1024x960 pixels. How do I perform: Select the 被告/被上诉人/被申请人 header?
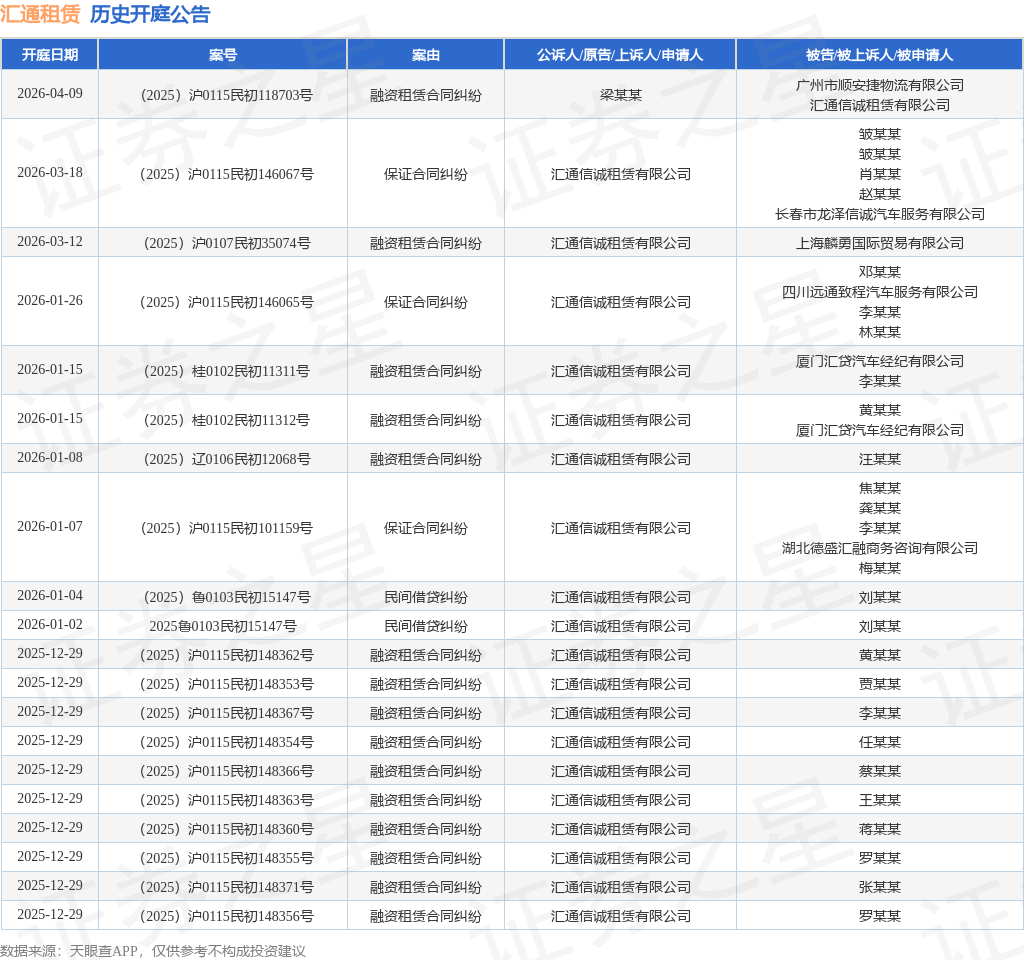click(x=880, y=55)
